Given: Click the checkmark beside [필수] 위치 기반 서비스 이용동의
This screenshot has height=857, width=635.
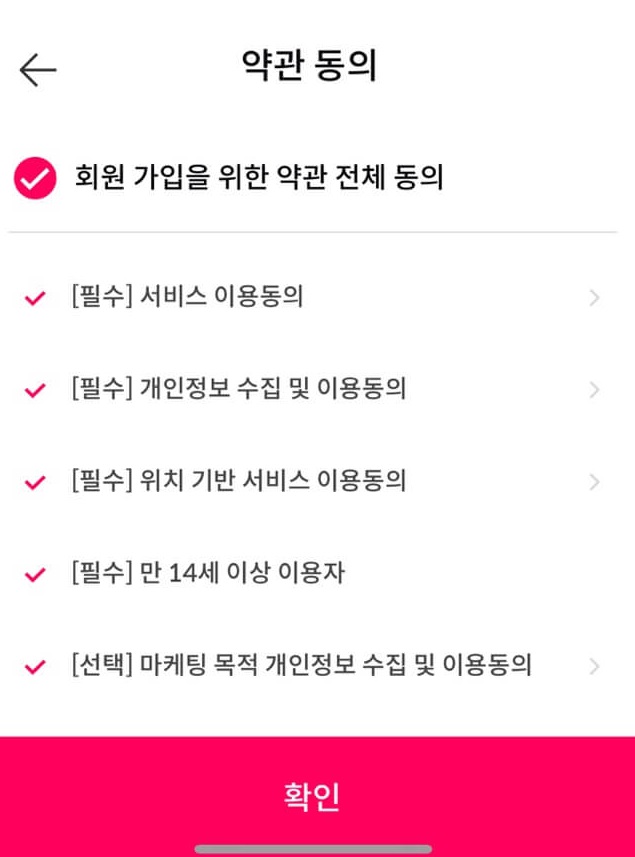Looking at the screenshot, I should coord(32,480).
